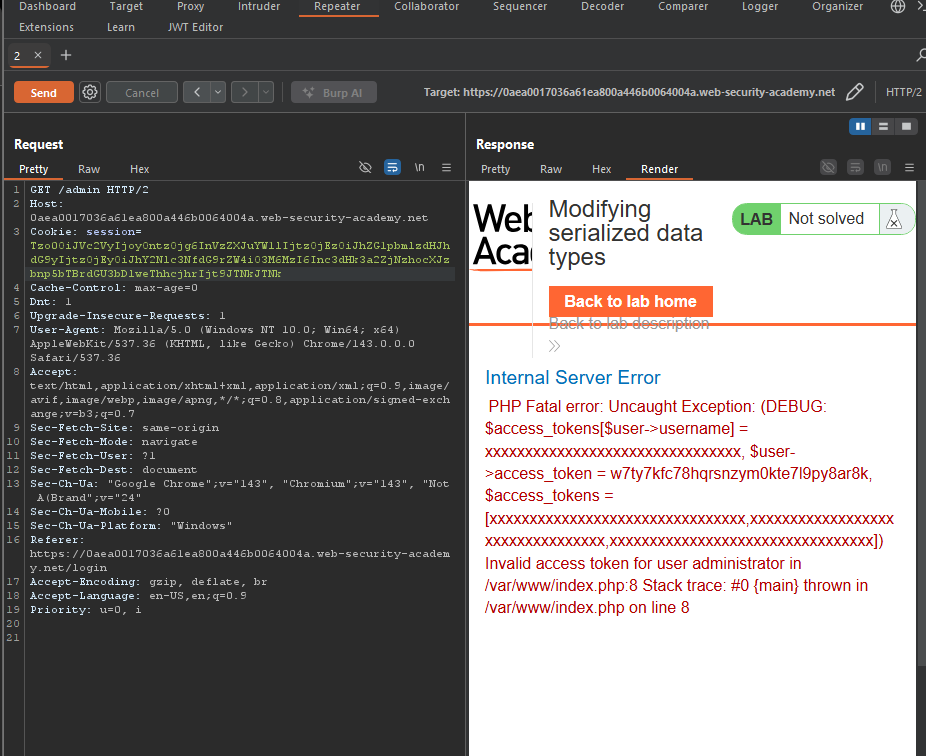Image resolution: width=926 pixels, height=756 pixels.
Task: Open the Learn tab
Action: click(120, 27)
